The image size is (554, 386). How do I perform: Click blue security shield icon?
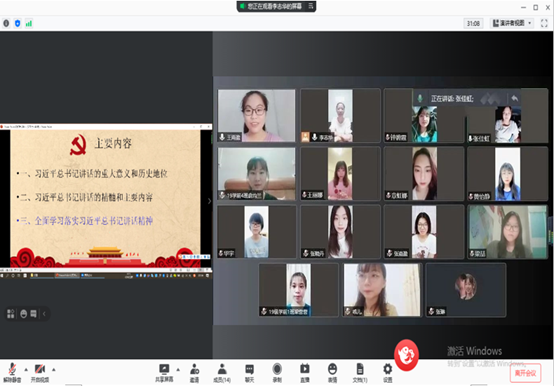pyautogui.click(x=17, y=23)
